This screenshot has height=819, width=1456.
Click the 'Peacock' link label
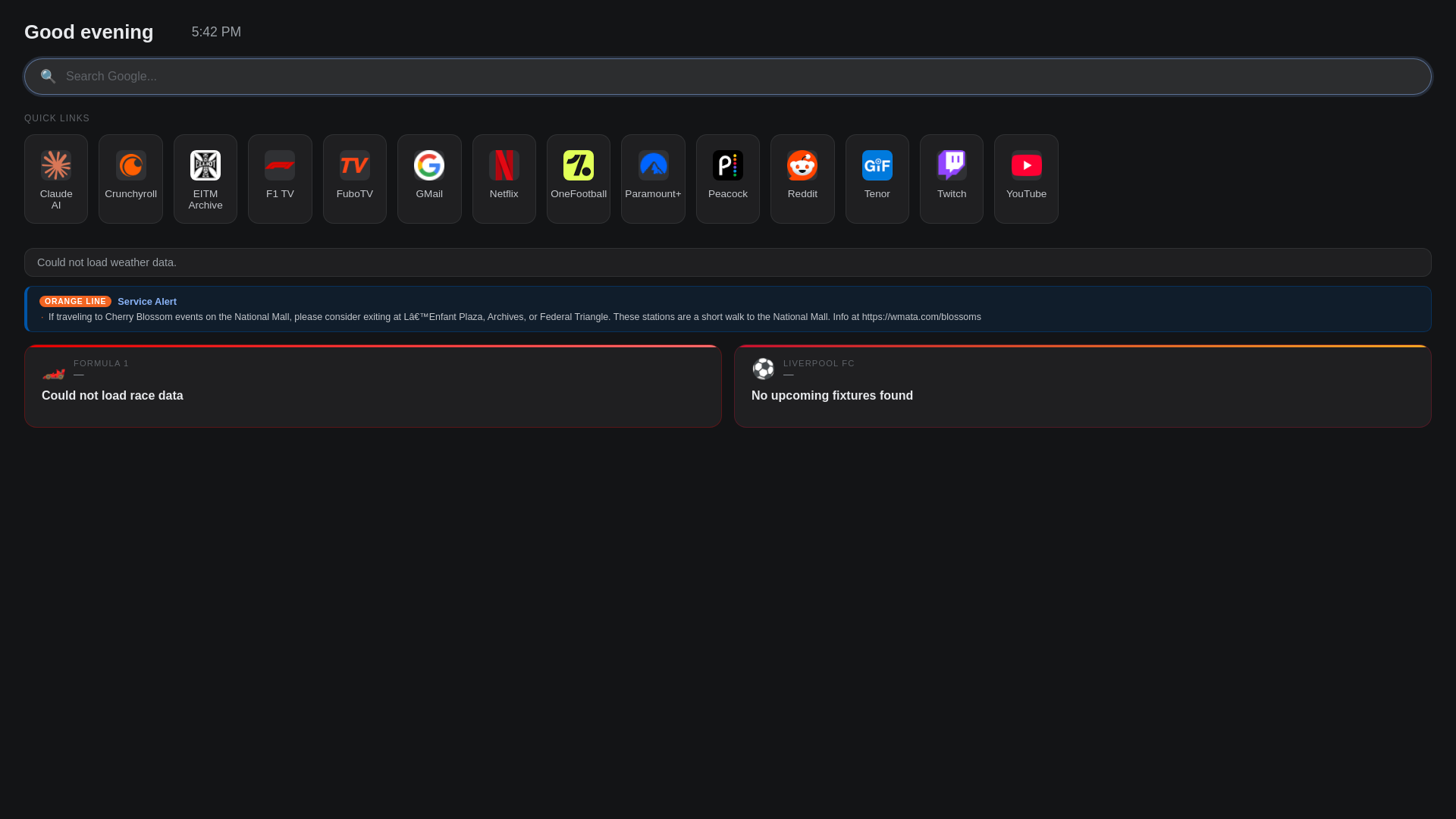(x=728, y=194)
